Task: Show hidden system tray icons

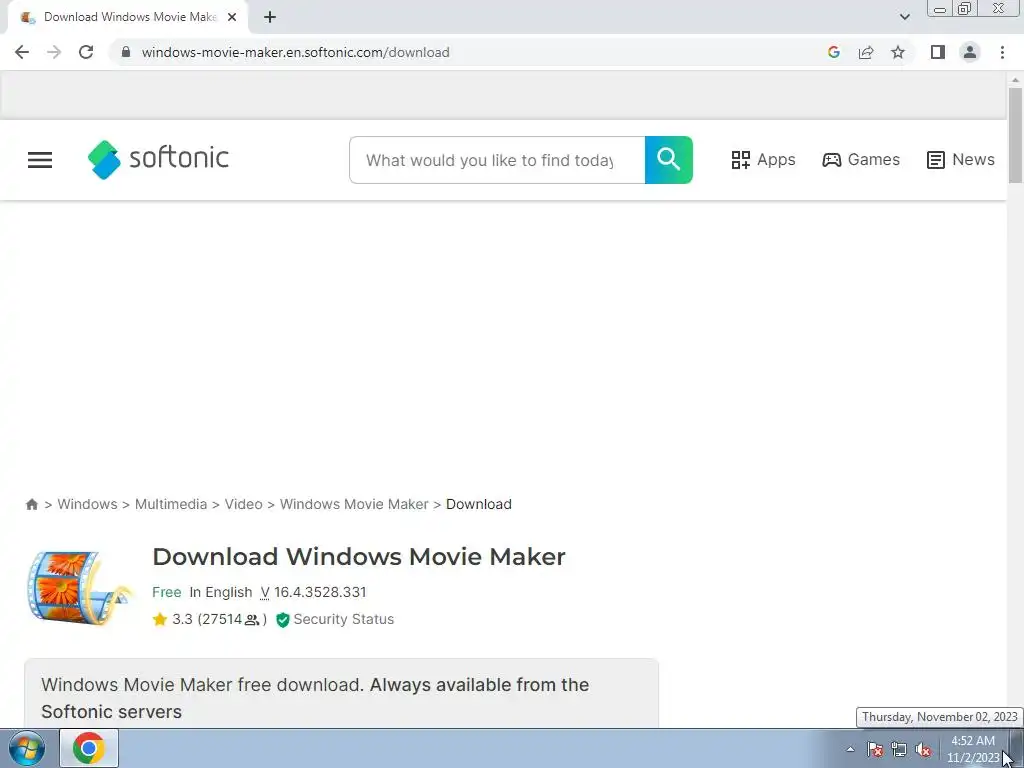Action: 850,749
